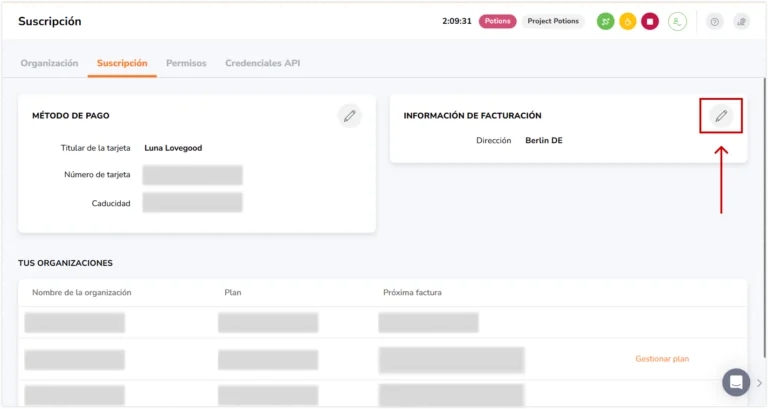
Task: Click the small chevron beside the chat bubble
Action: coord(759,383)
